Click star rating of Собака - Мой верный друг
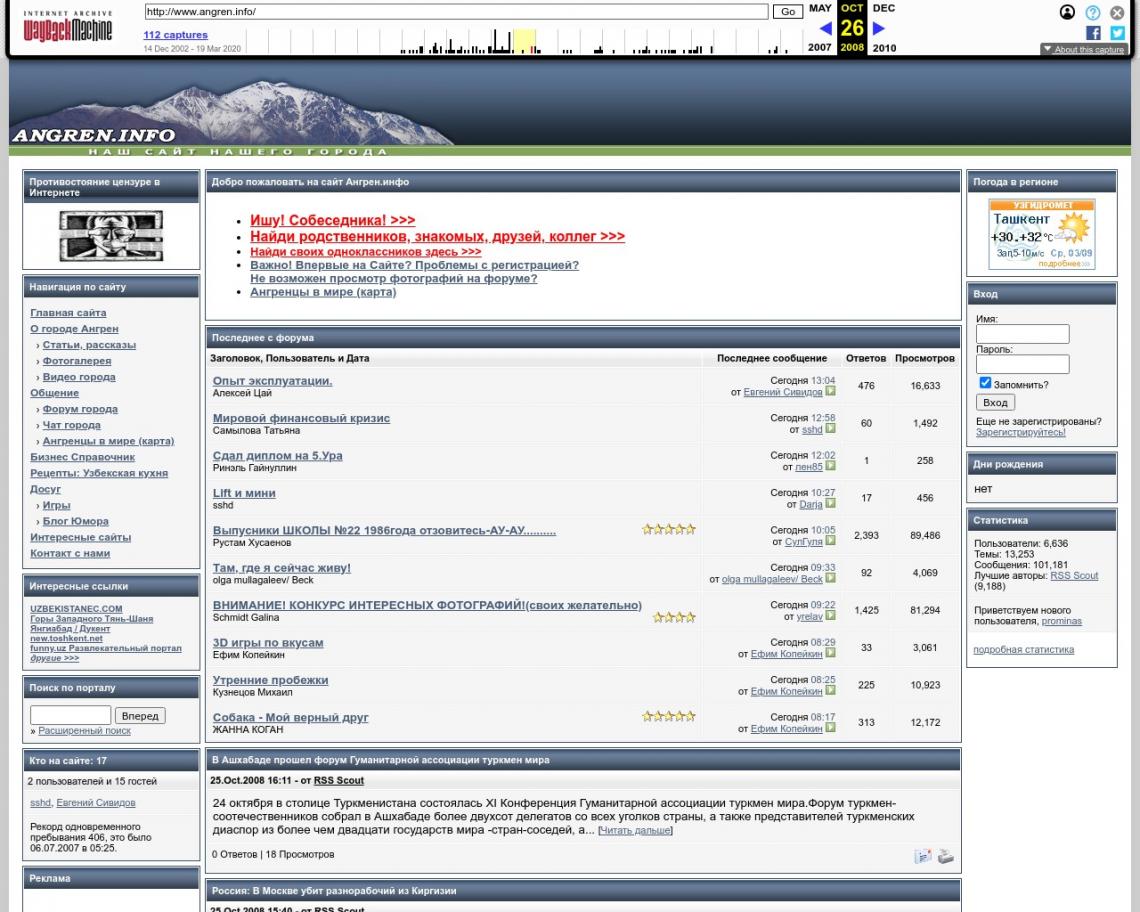The height and width of the screenshot is (912, 1140). pyautogui.click(x=669, y=716)
